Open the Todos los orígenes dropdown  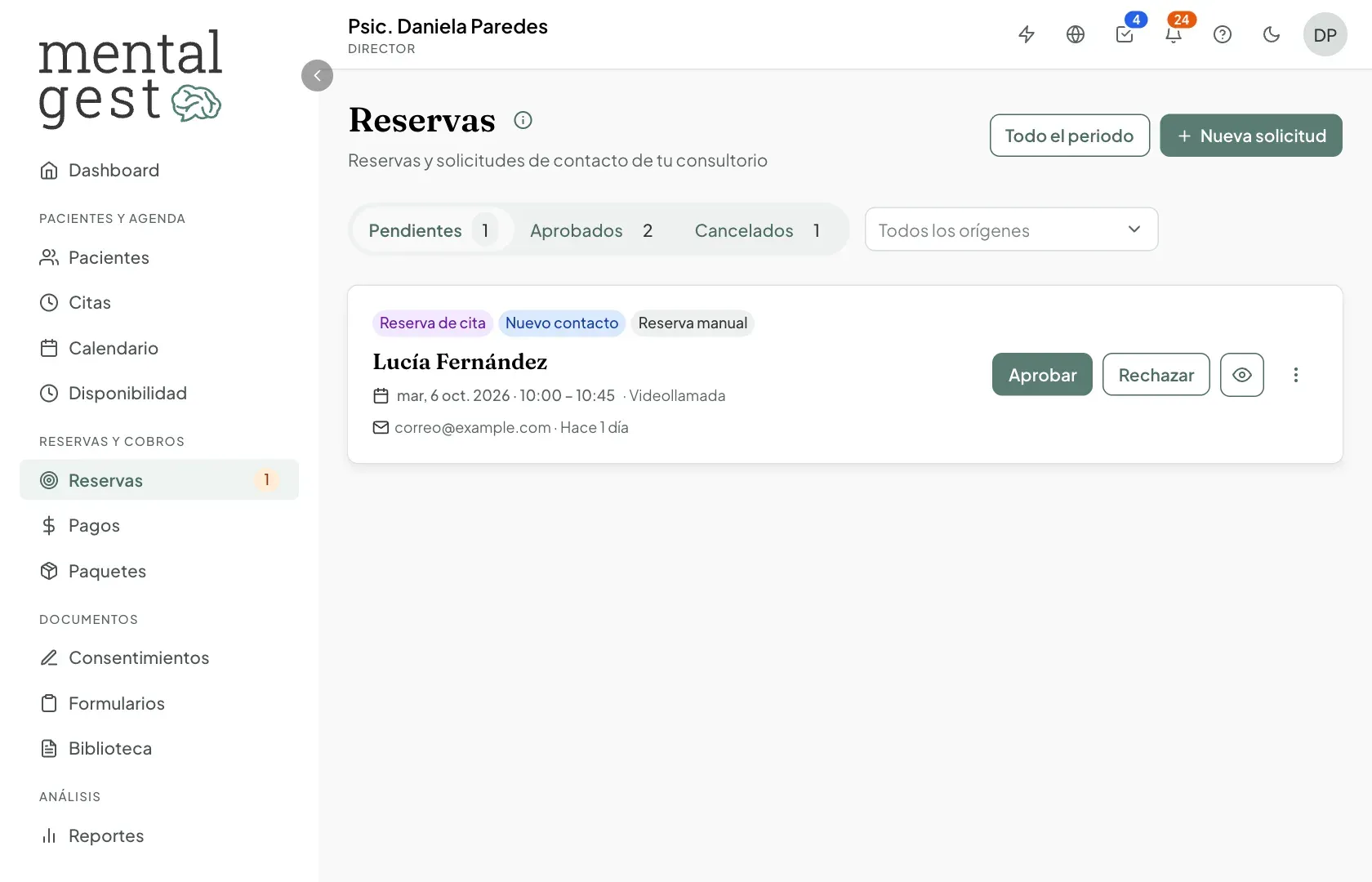1011,229
